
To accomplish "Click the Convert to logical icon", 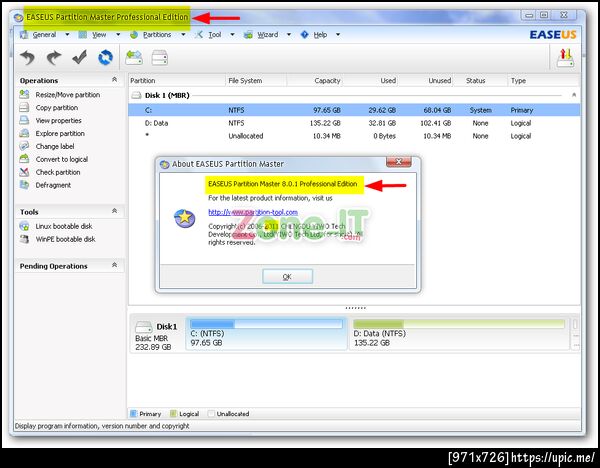I will tap(24, 159).
